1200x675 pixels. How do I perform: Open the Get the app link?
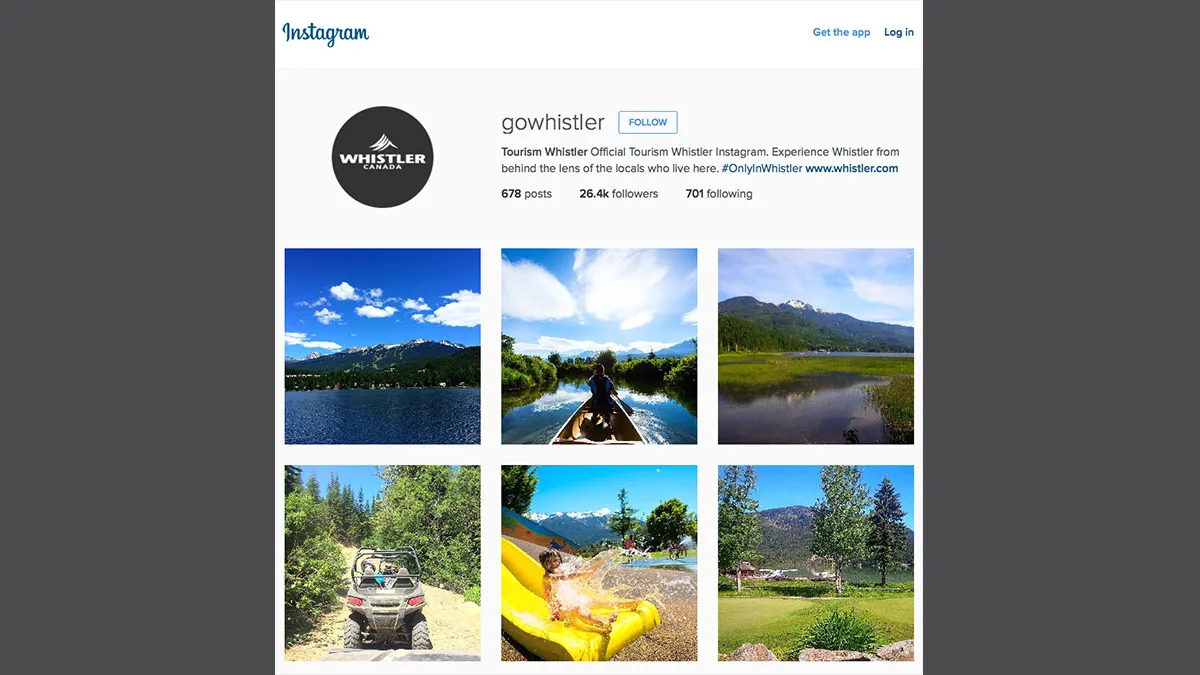coord(841,32)
